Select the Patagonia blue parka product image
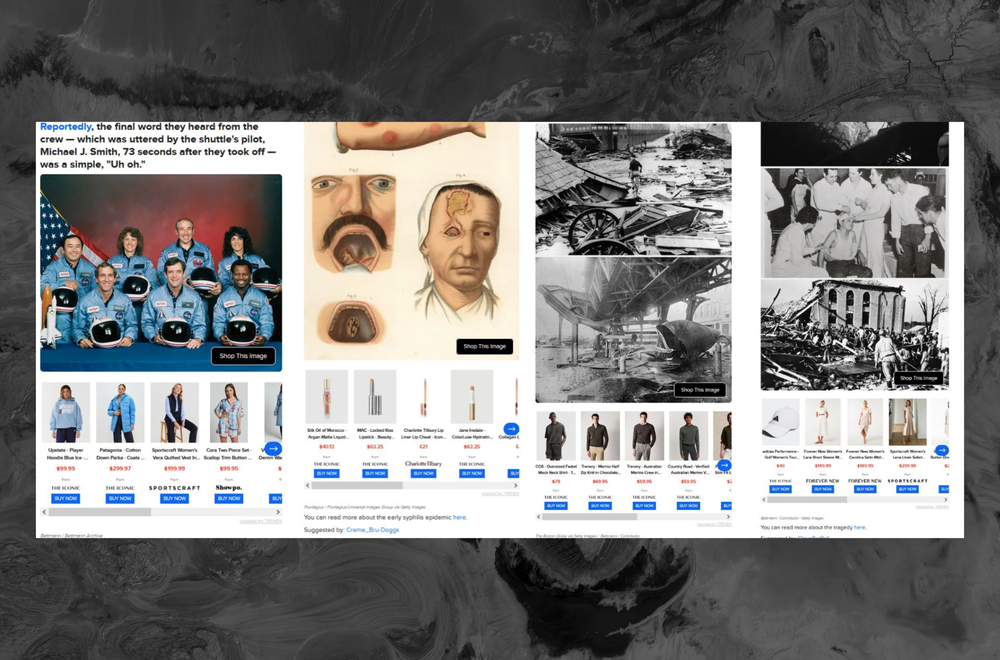1000x660 pixels. point(120,413)
